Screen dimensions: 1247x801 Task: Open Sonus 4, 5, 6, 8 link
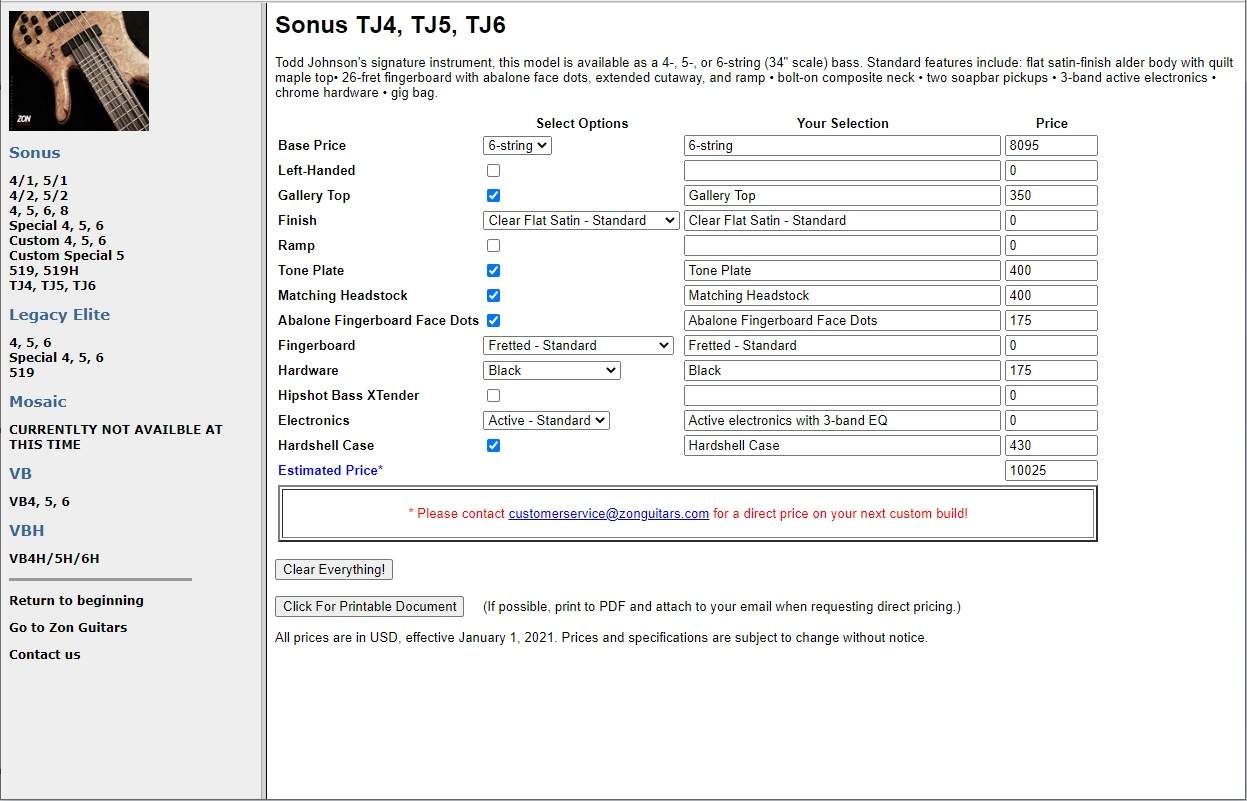(x=39, y=211)
